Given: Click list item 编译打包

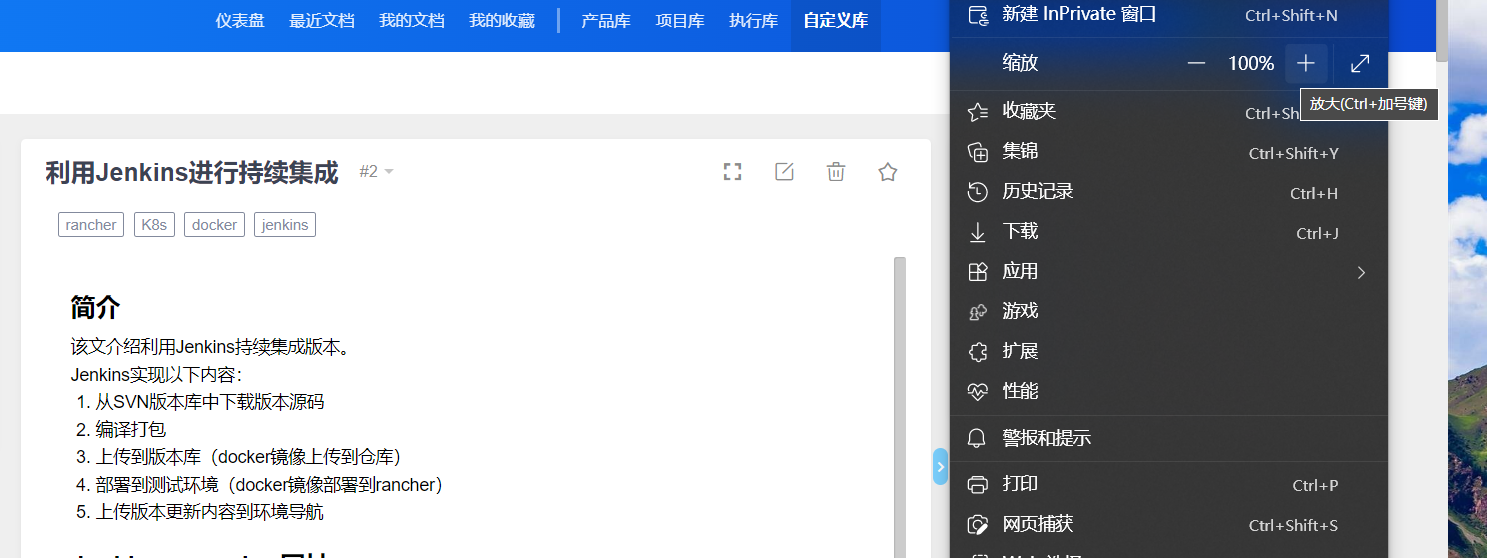Looking at the screenshot, I should pos(131,429).
